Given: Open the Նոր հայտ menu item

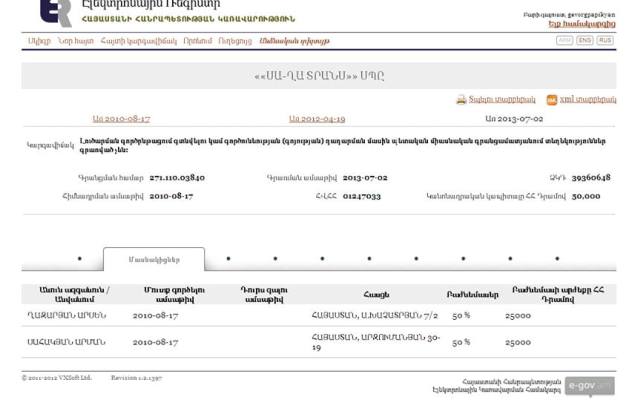Looking at the screenshot, I should 74,41.
